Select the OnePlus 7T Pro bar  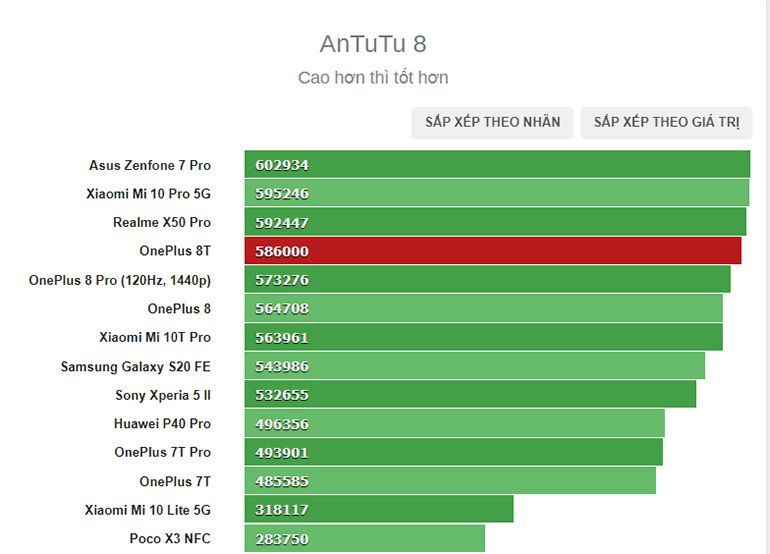click(x=453, y=452)
